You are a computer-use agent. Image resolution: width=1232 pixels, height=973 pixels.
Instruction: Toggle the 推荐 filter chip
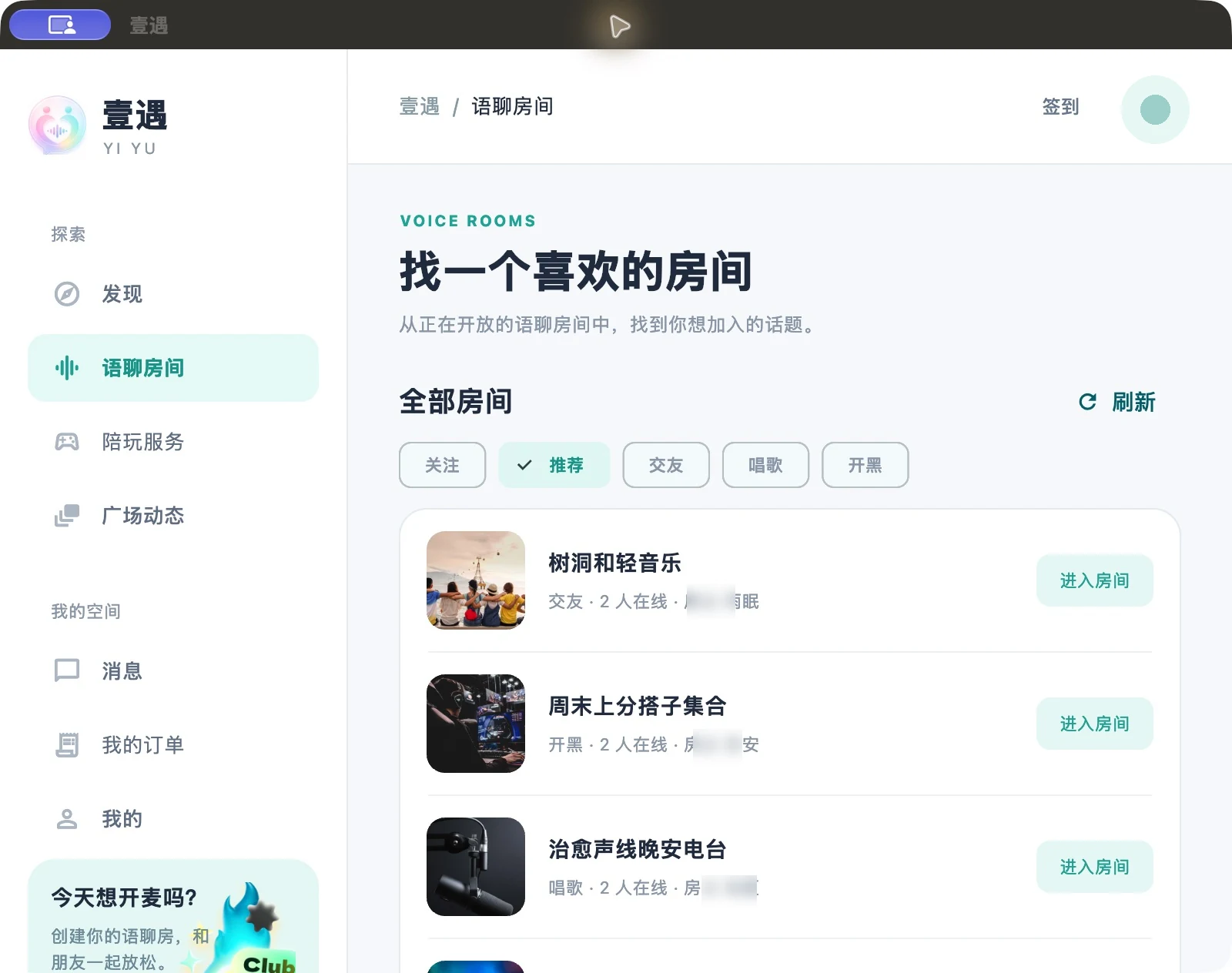554,465
